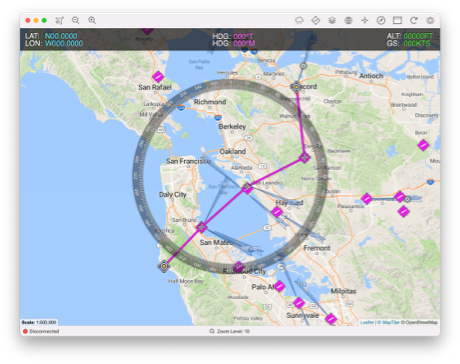Click the magenta airport marker at Hayward
This screenshot has height=364, width=460.
(277, 211)
